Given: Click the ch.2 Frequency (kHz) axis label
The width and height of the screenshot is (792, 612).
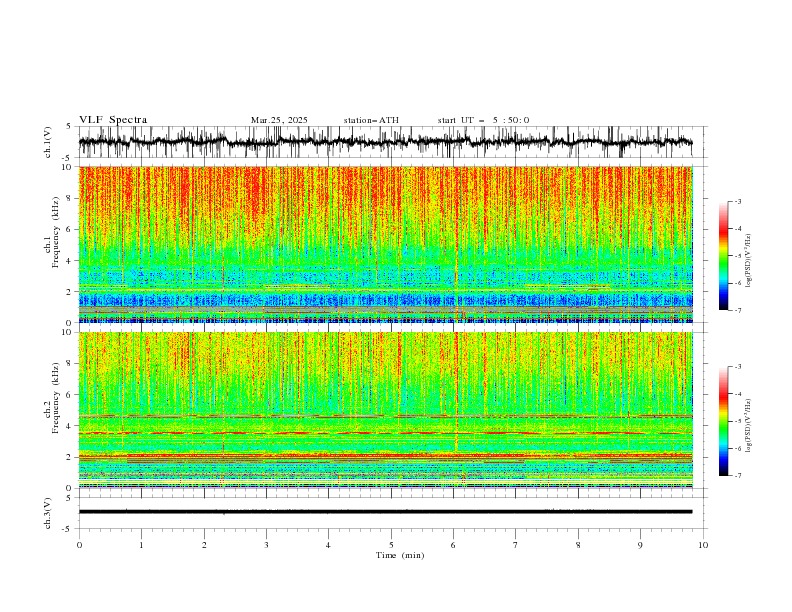Looking at the screenshot, I should [53, 410].
